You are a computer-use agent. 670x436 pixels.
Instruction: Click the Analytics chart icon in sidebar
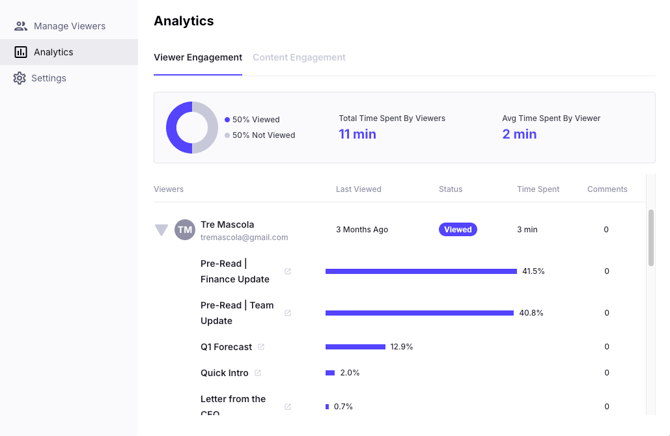[20, 52]
